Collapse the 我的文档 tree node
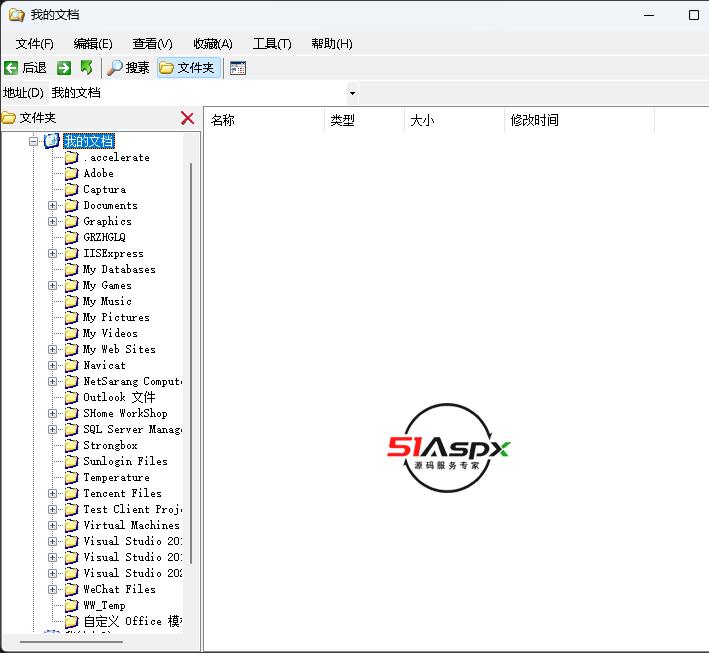 coord(34,141)
